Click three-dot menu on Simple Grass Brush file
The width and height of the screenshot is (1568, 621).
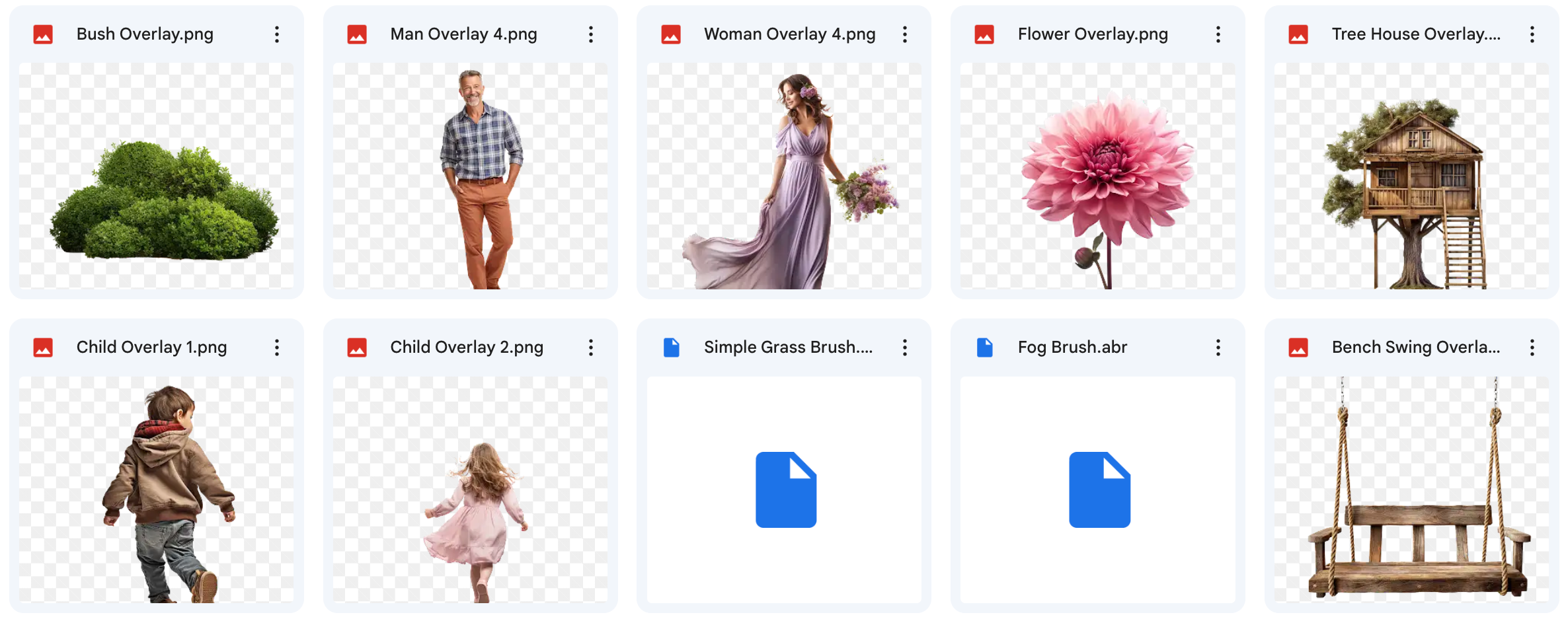[904, 347]
